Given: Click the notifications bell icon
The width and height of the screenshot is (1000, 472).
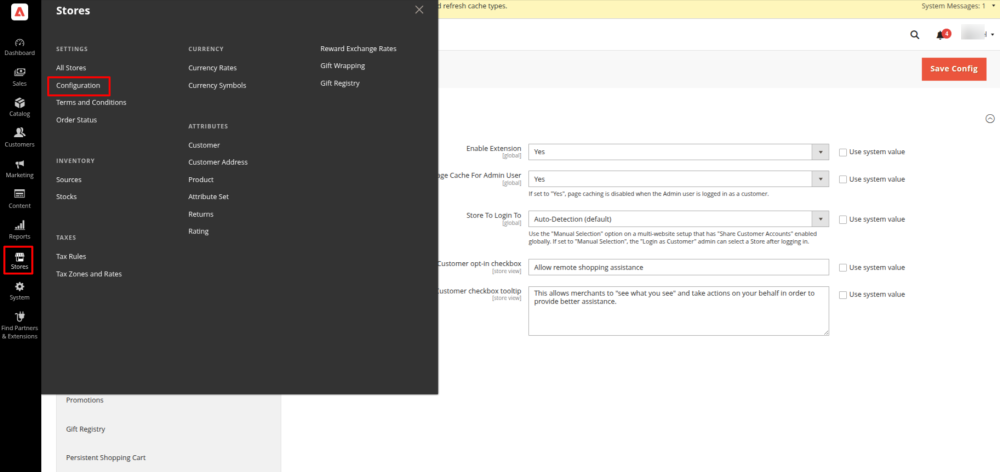Looking at the screenshot, I should click(x=941, y=34).
